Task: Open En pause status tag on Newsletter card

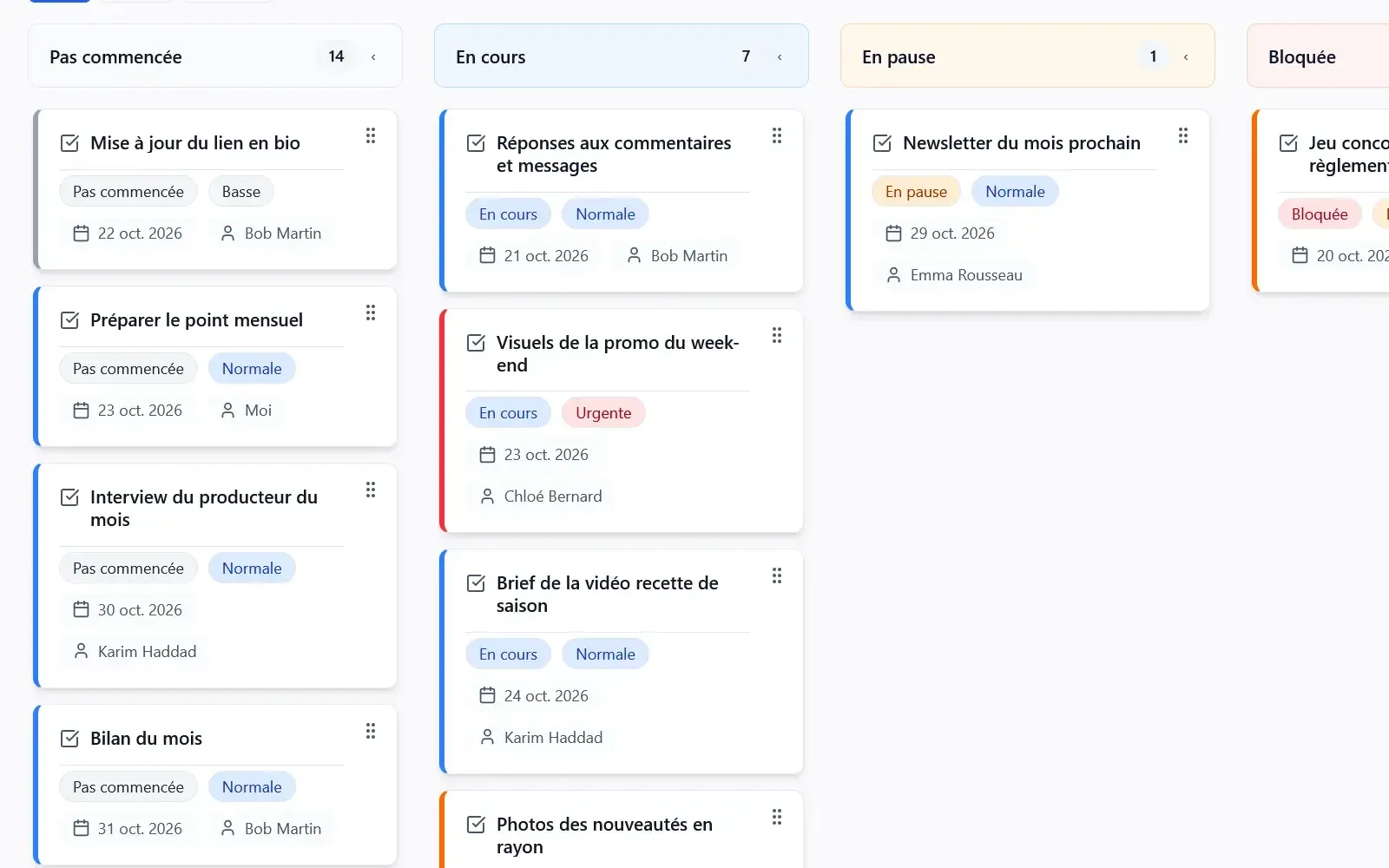Action: point(916,192)
